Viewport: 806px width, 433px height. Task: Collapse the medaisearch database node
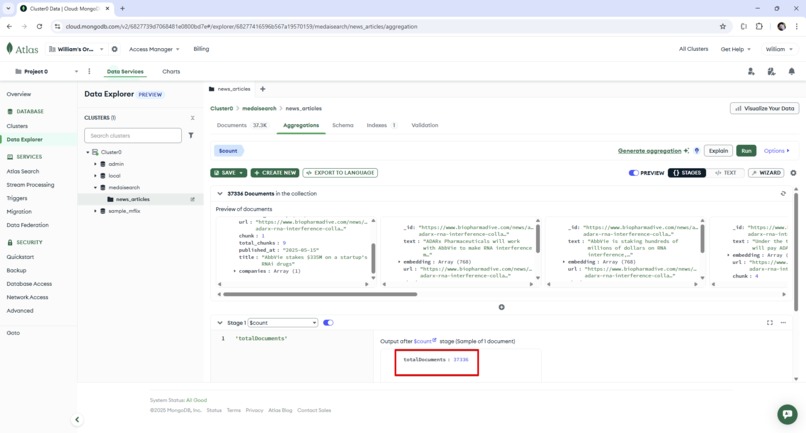click(95, 188)
